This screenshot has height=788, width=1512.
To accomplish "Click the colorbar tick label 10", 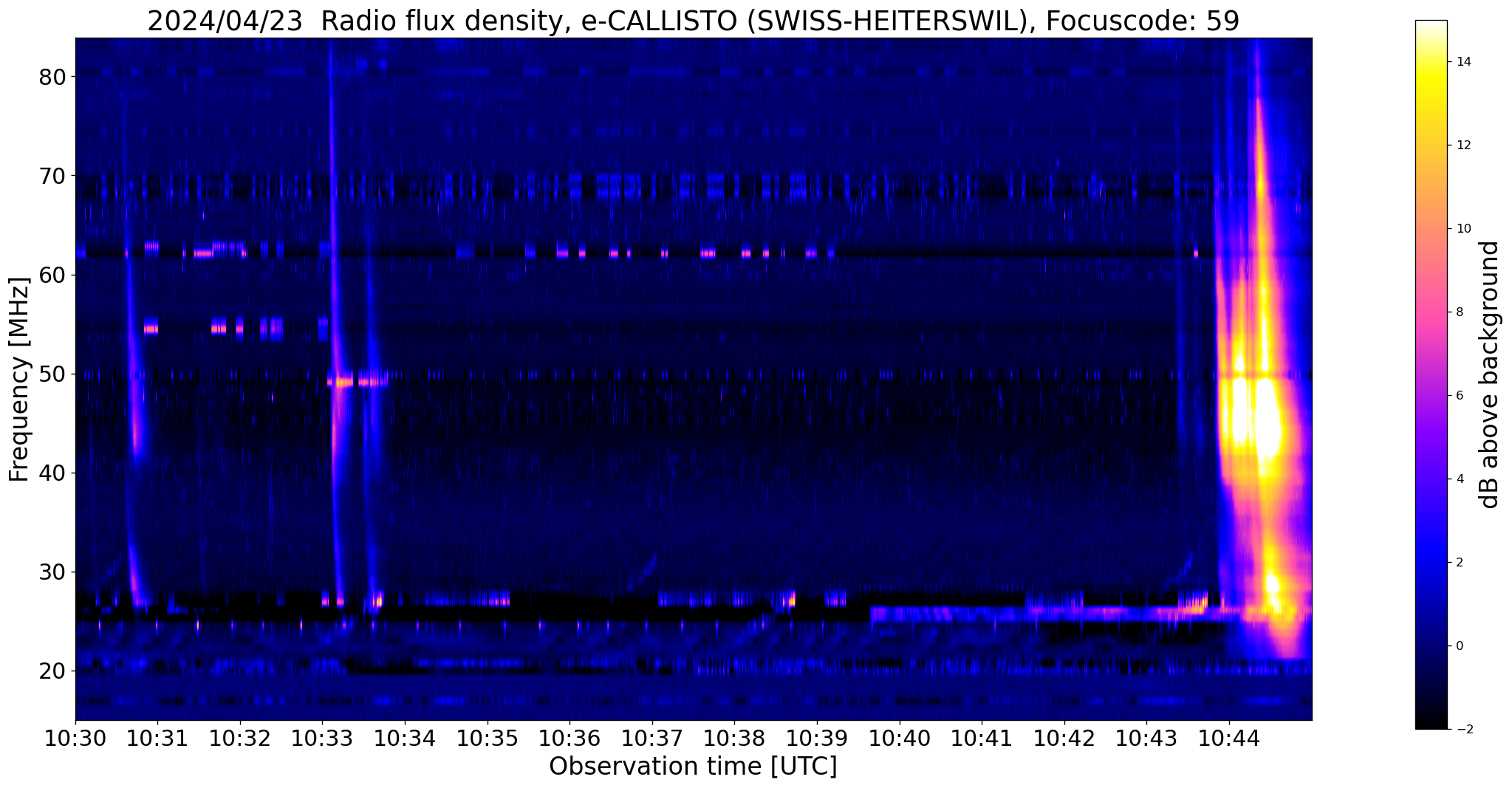I will 1463,228.
